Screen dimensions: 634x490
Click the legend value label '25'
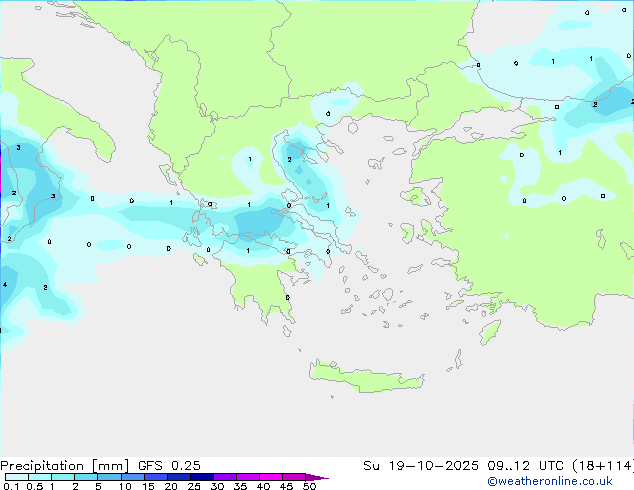(x=194, y=486)
